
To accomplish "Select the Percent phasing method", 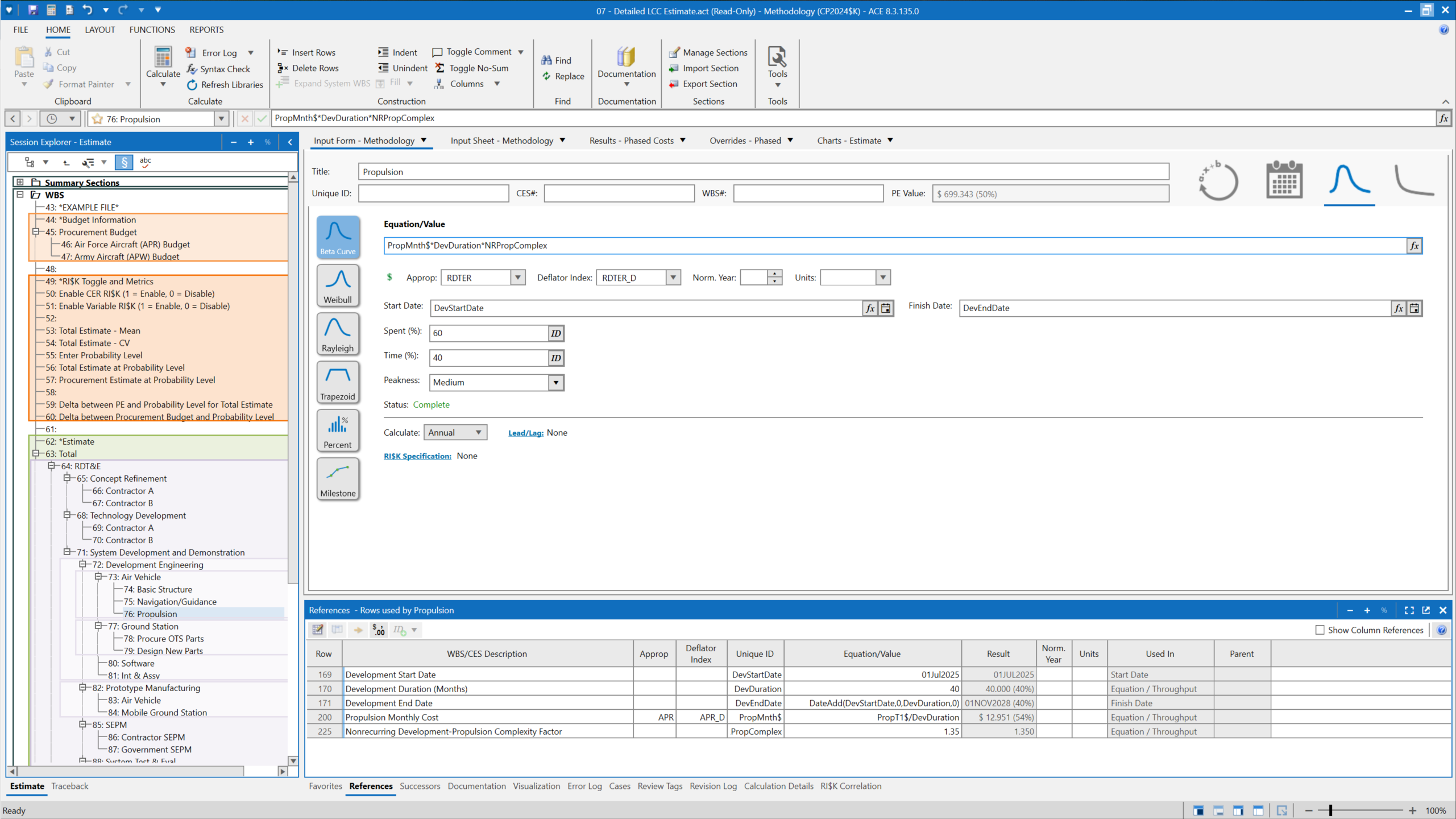I will (x=338, y=430).
